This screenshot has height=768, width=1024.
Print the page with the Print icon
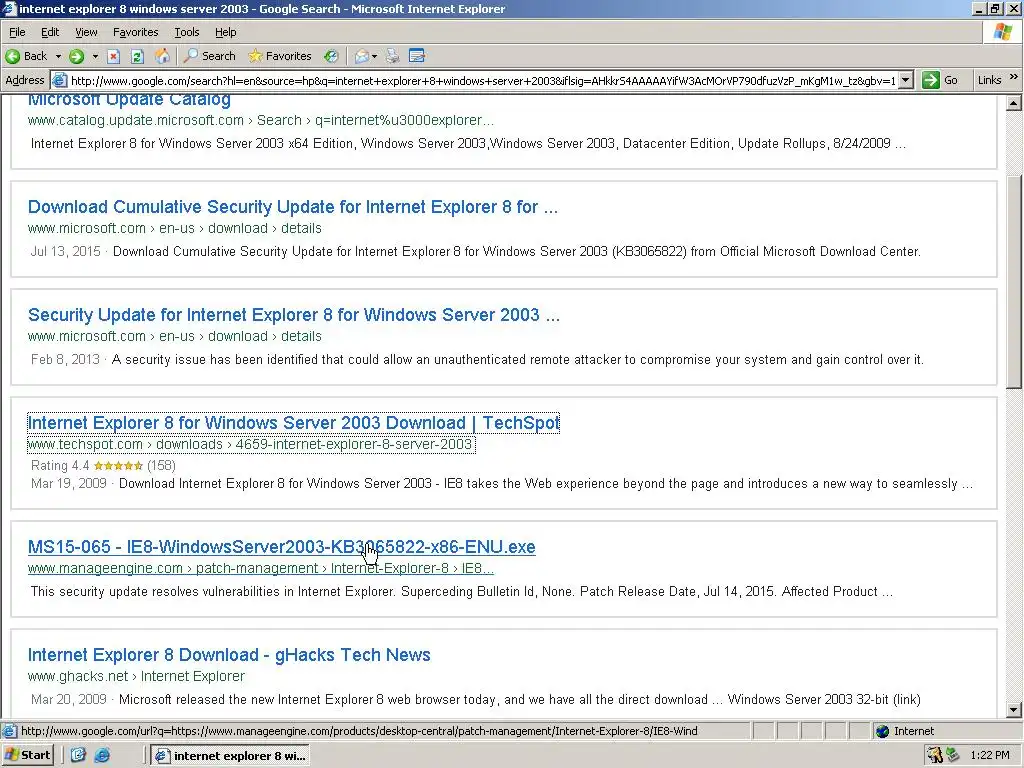pyautogui.click(x=392, y=56)
